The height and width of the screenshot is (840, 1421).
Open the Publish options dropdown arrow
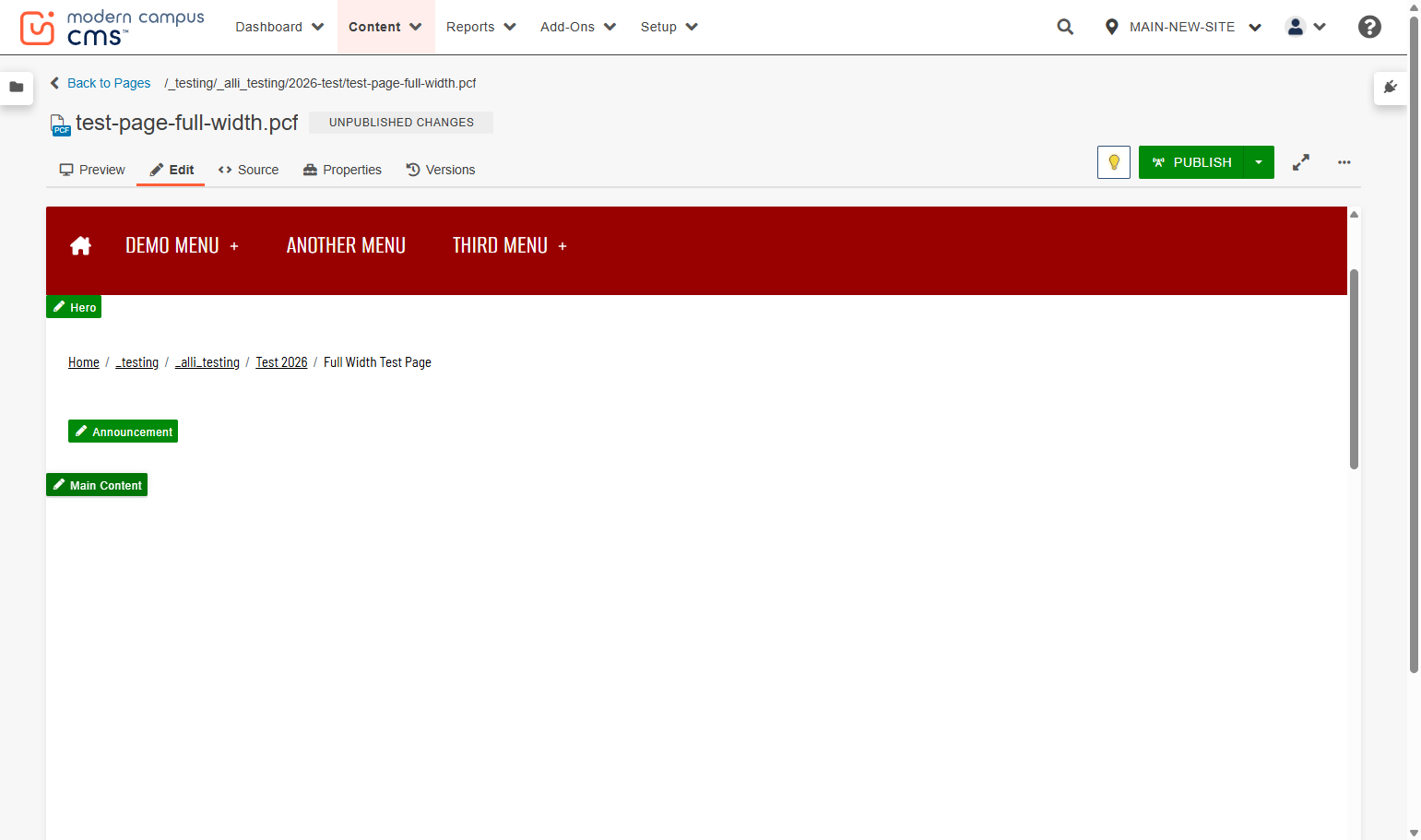[1259, 162]
